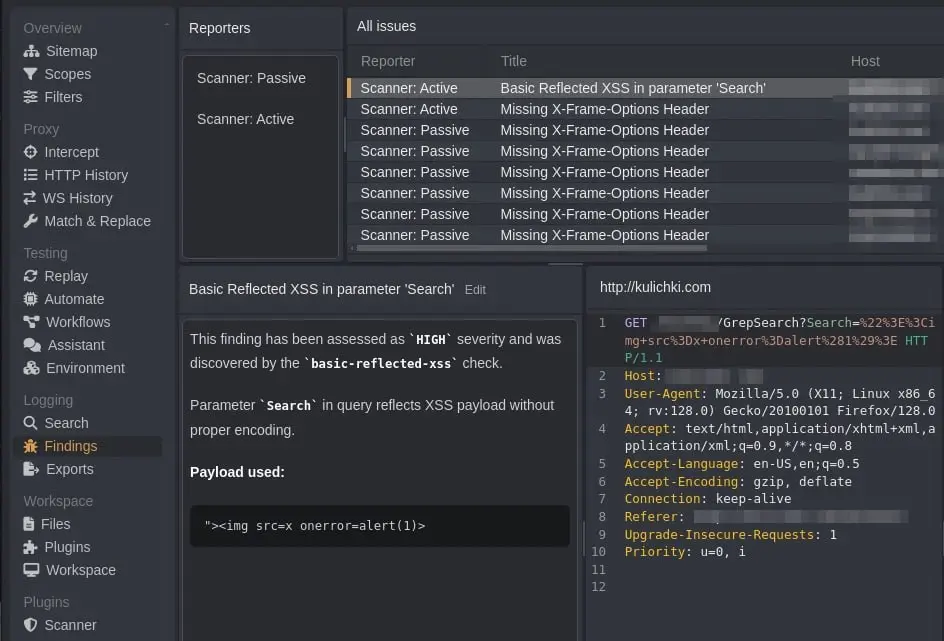Viewport: 944px width, 641px height.
Task: Click the horizontal scrollbar under issues table
Action: tap(532, 247)
